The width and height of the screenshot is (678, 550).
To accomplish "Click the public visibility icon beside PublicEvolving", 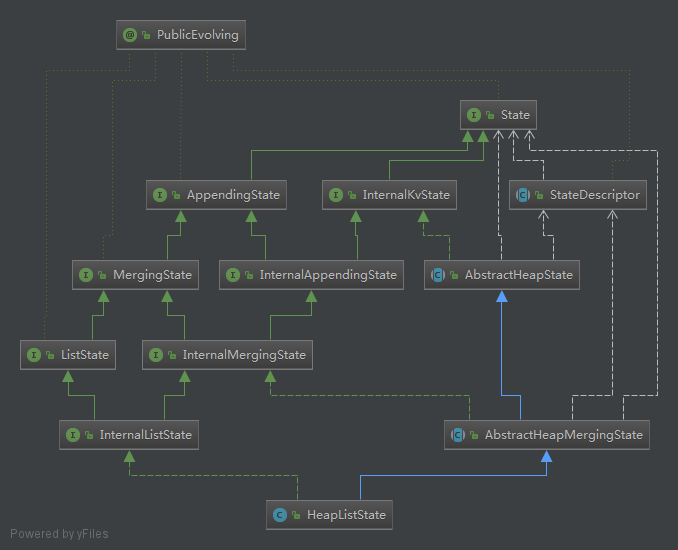I will pyautogui.click(x=146, y=35).
